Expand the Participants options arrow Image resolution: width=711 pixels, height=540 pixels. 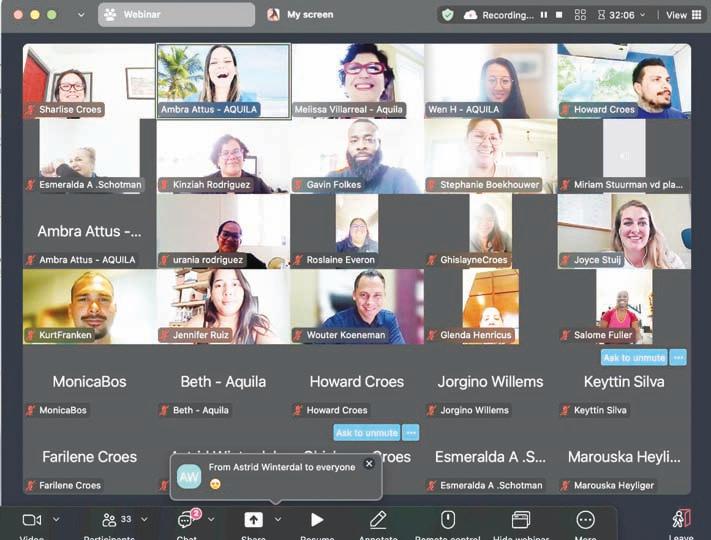(144, 519)
